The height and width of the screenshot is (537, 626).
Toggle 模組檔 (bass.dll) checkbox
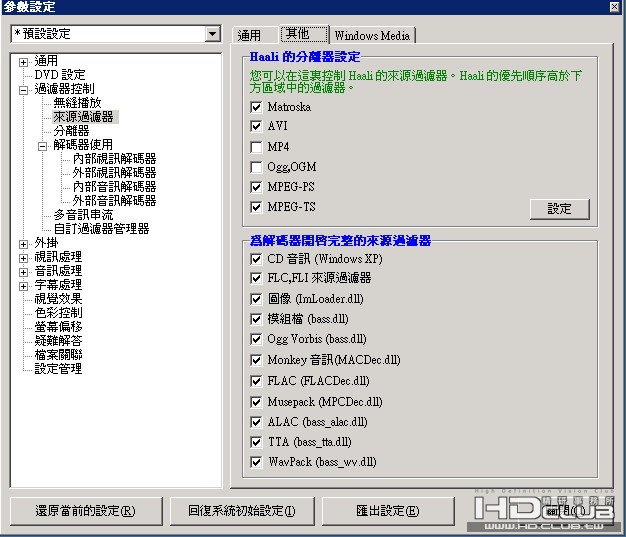(256, 319)
